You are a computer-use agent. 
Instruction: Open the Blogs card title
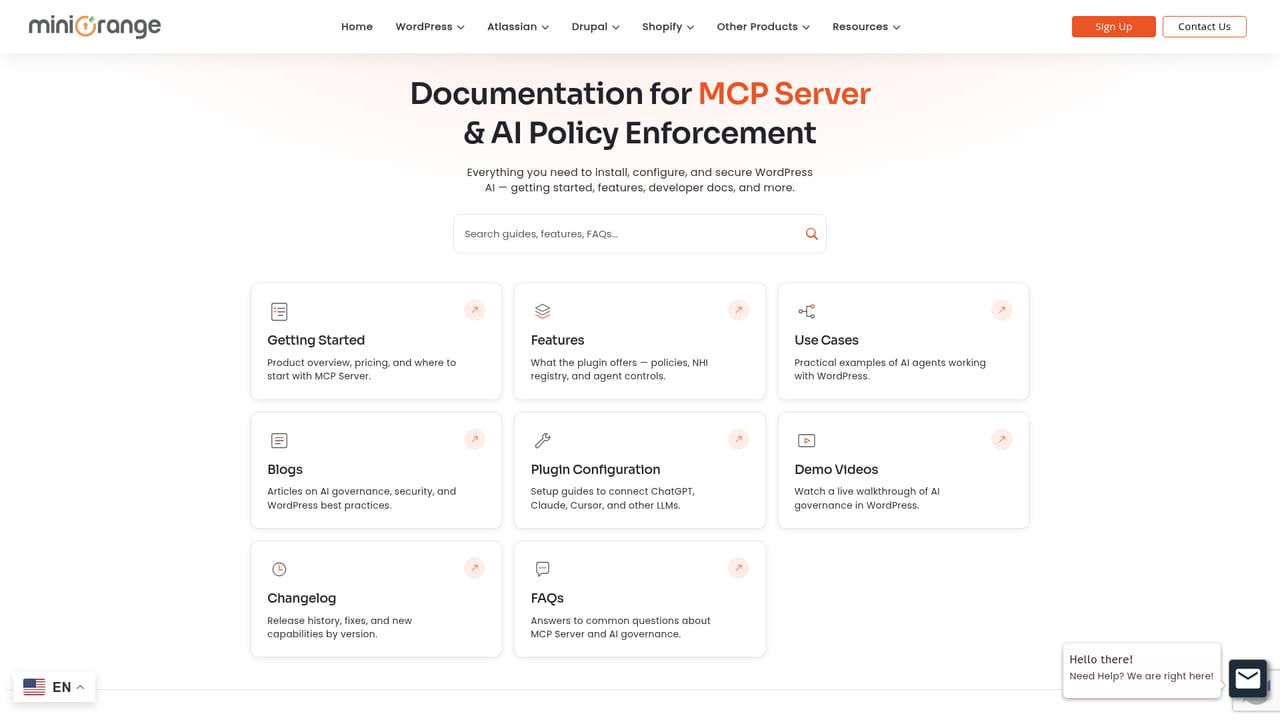[x=285, y=469]
